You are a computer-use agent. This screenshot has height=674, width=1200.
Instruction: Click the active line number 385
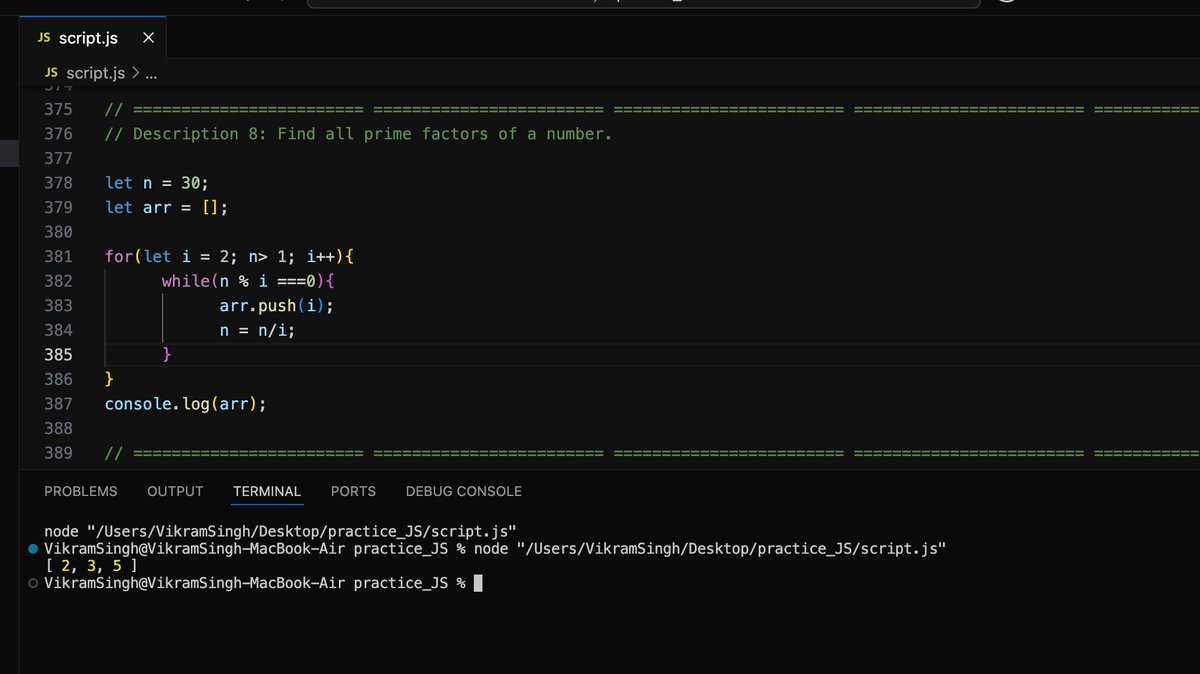tap(59, 354)
